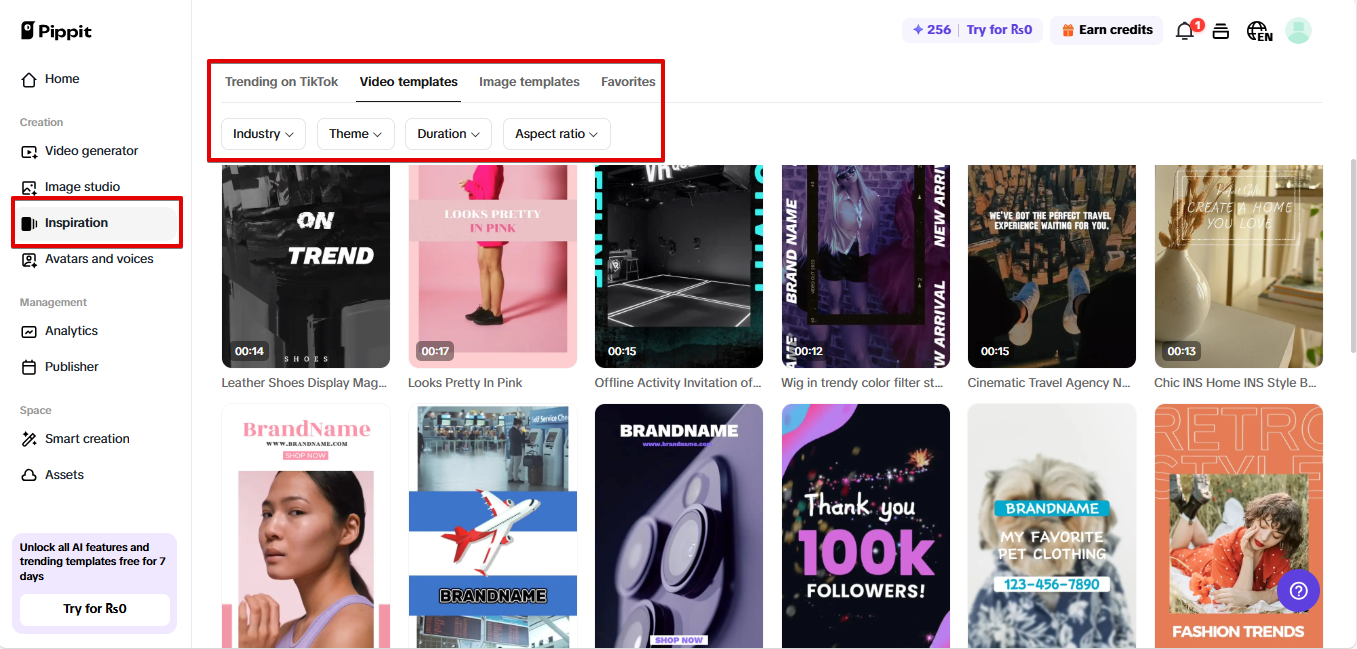The width and height of the screenshot is (1357, 649).
Task: Open the Chic INS Home template thumbnail
Action: click(1239, 266)
